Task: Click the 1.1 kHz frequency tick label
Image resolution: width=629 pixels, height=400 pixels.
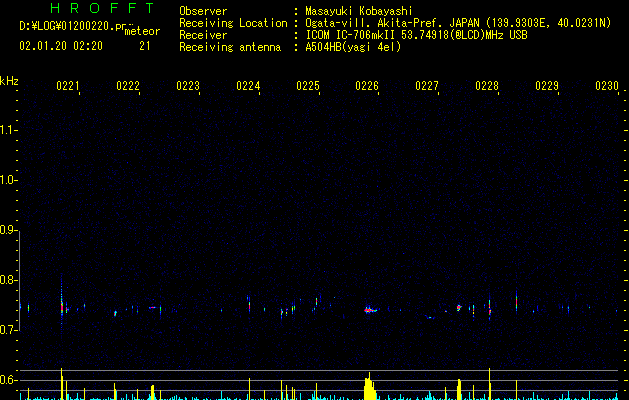Action: coord(8,130)
